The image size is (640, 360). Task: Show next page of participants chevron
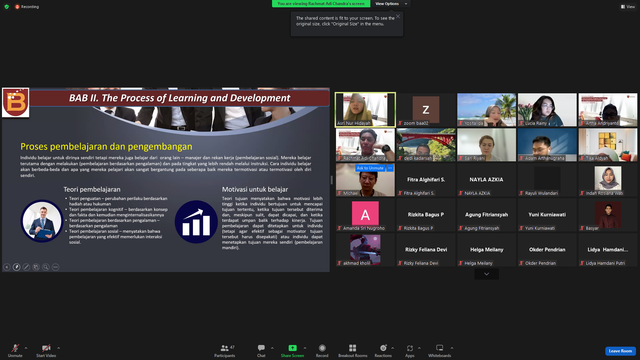click(487, 274)
